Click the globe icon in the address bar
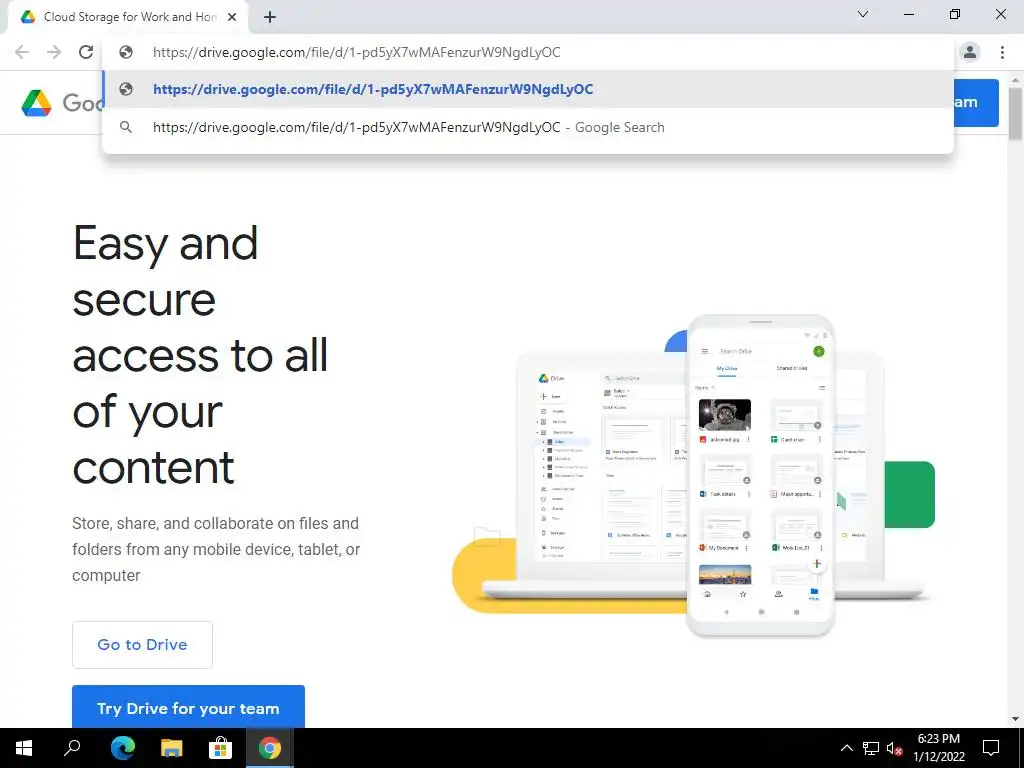 click(126, 52)
